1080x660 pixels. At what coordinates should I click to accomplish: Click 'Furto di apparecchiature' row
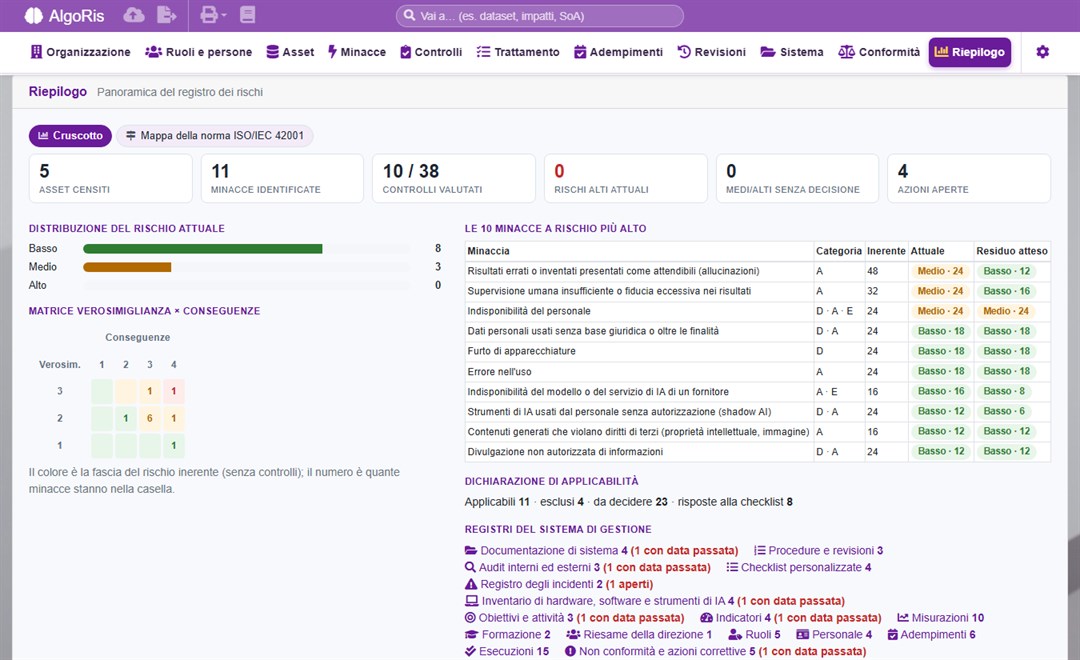[x=758, y=351]
